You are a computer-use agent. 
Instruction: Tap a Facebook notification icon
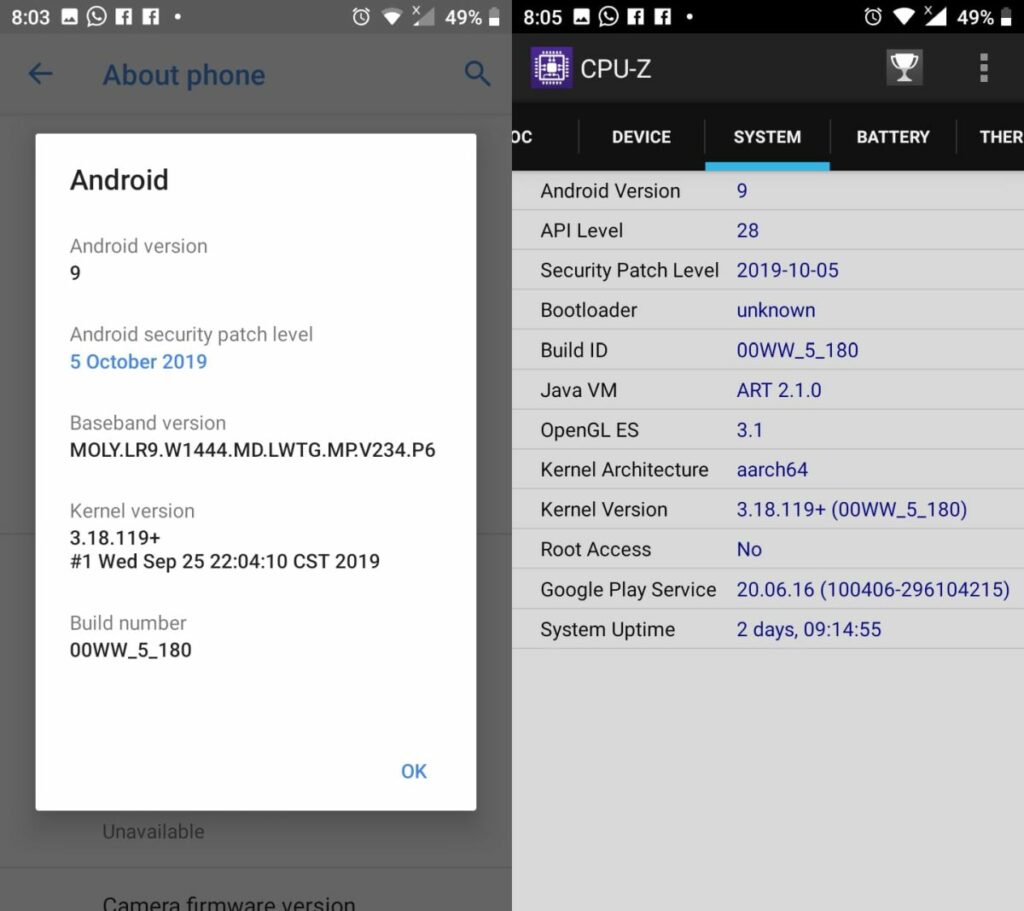coord(124,16)
